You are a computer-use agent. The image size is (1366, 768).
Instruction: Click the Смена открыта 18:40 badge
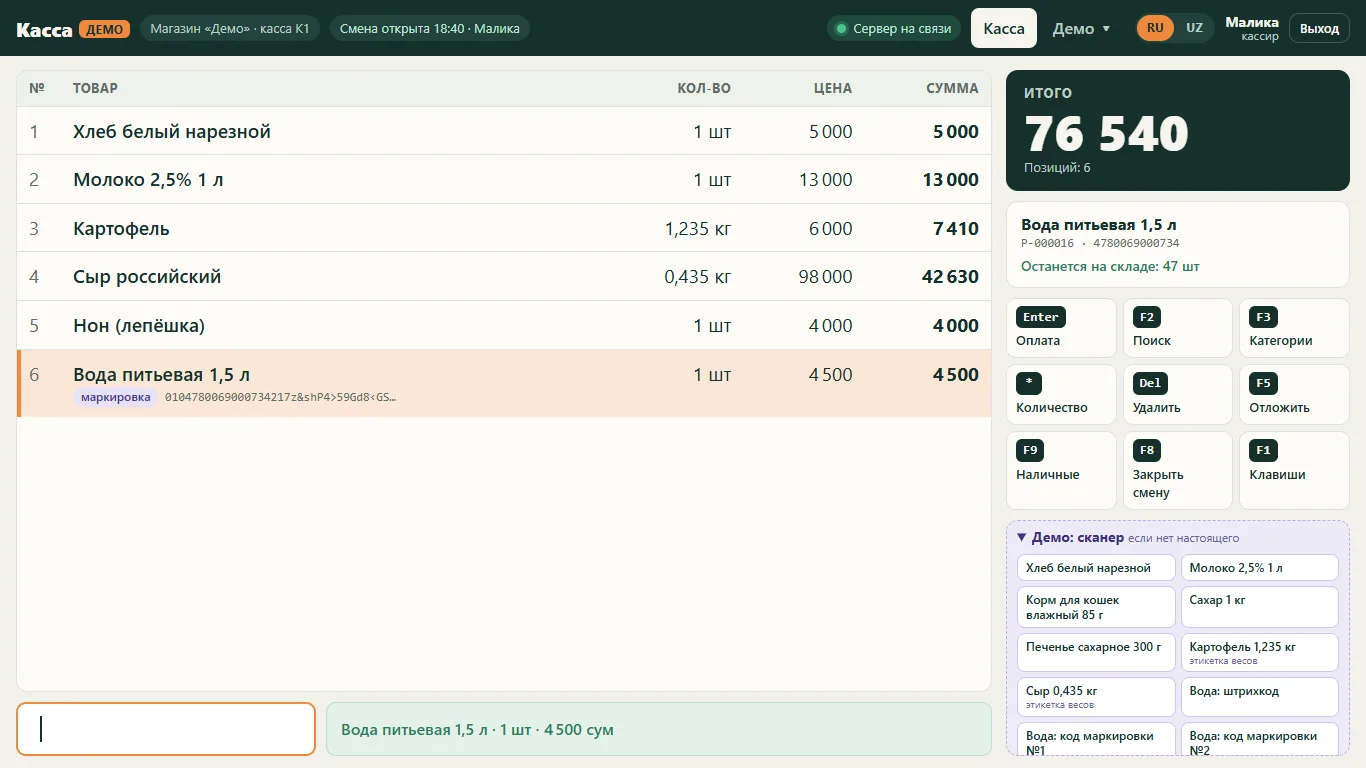point(429,29)
